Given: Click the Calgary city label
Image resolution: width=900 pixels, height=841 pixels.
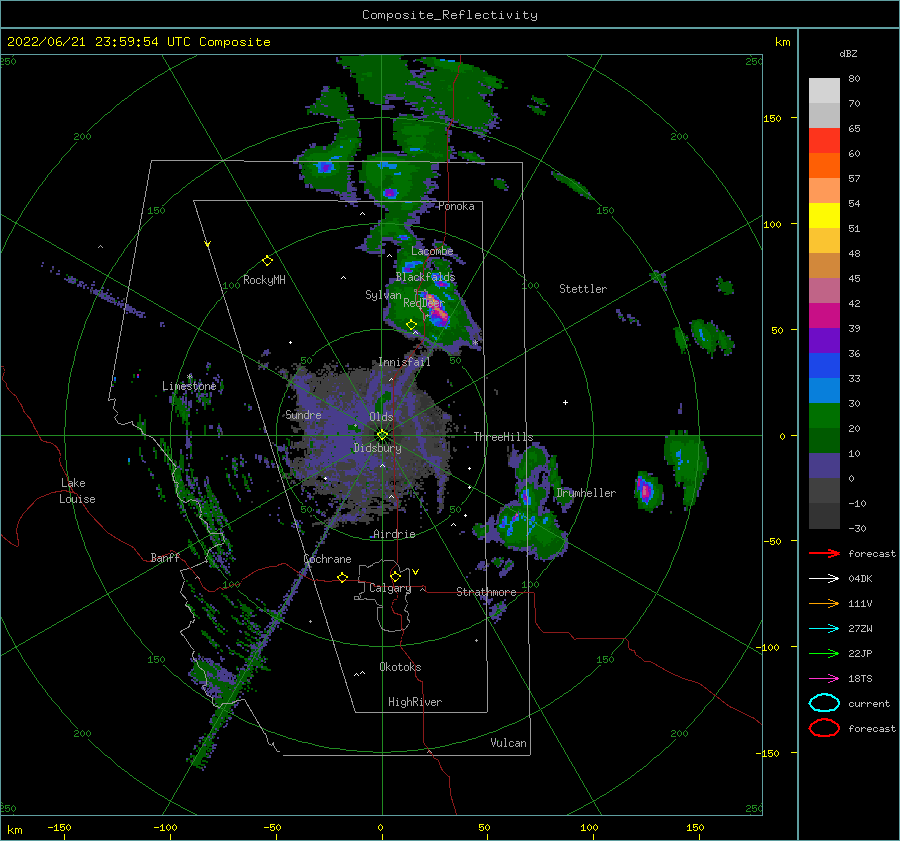Looking at the screenshot, I should (x=390, y=588).
